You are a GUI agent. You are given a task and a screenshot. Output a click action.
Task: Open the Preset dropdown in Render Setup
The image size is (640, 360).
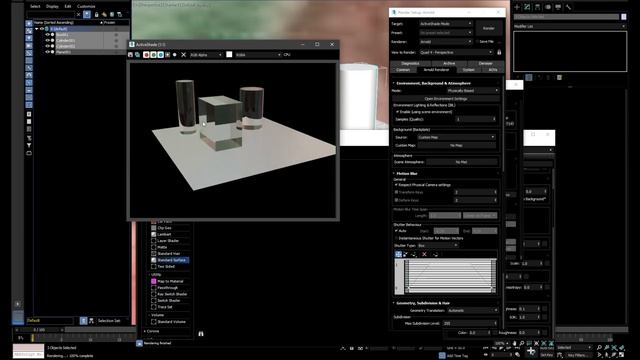[x=445, y=33]
